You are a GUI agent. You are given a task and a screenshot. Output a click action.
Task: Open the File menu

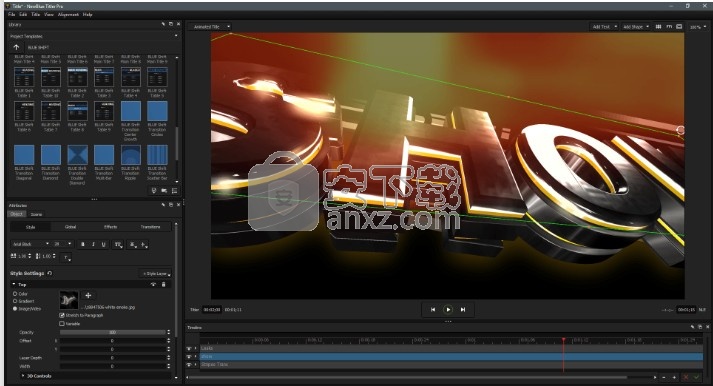12,15
